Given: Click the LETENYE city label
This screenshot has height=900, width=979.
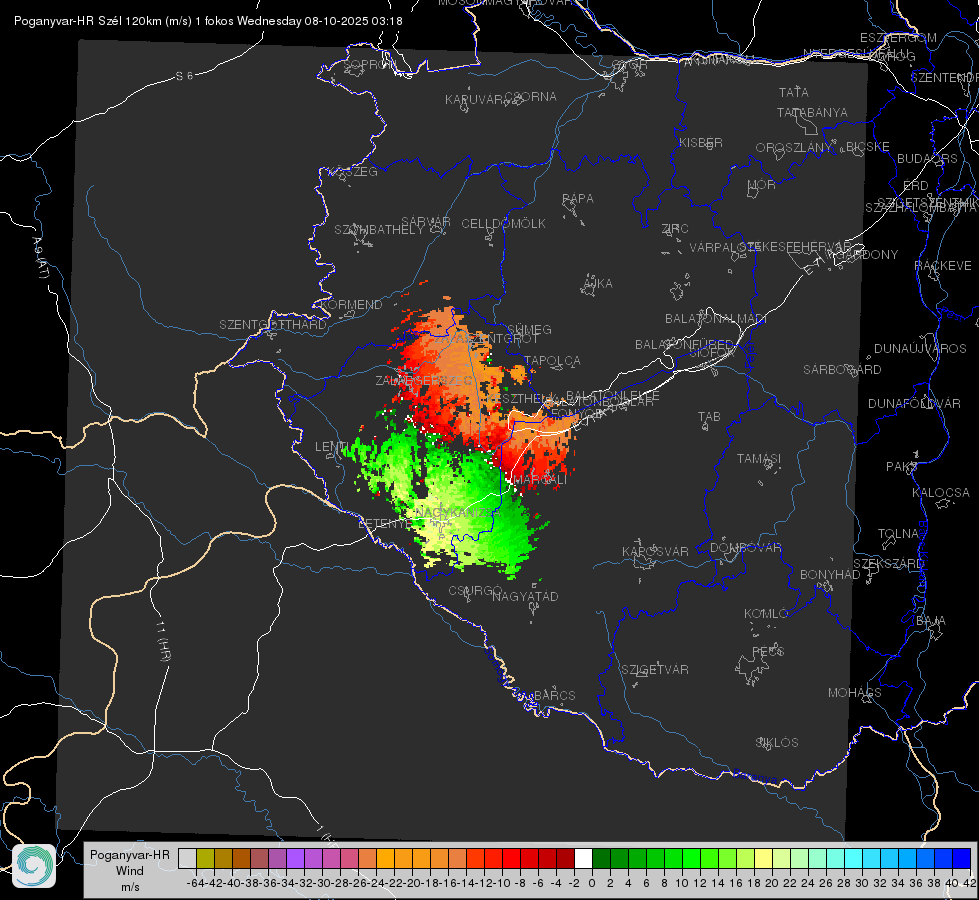Looking at the screenshot, I should point(386,523).
